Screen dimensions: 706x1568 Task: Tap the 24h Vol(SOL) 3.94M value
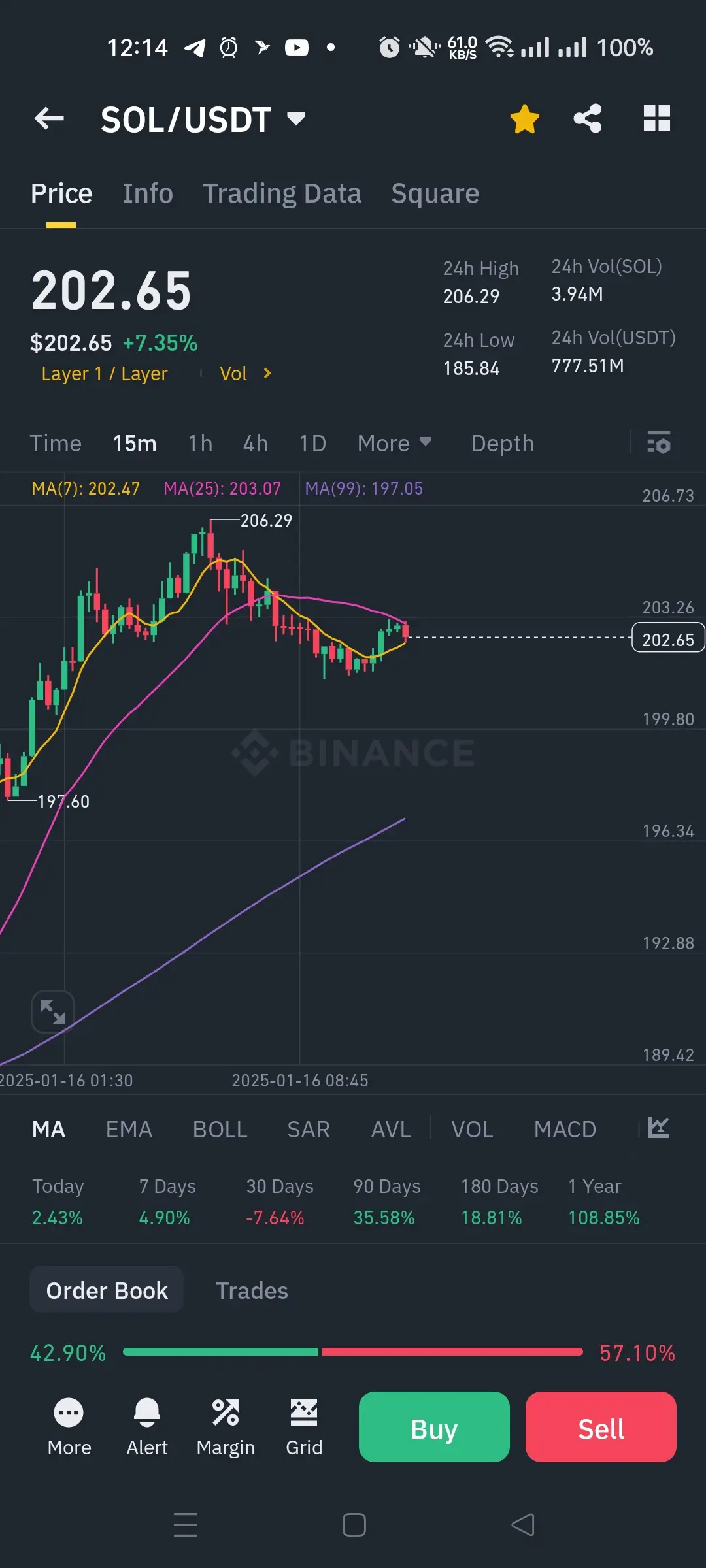(x=577, y=294)
